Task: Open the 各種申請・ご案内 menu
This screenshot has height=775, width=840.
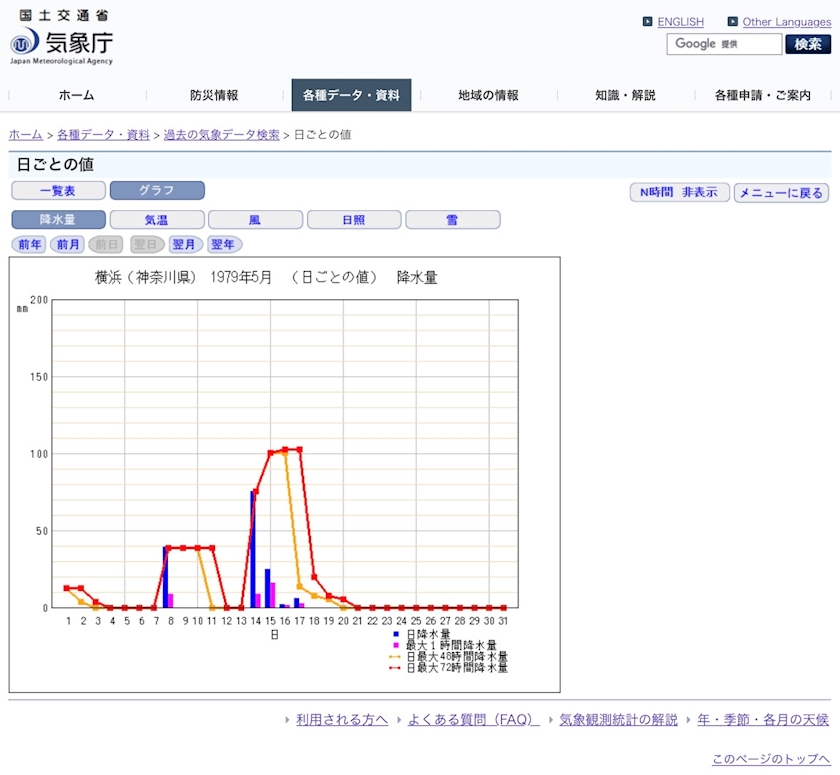Action: pos(762,96)
